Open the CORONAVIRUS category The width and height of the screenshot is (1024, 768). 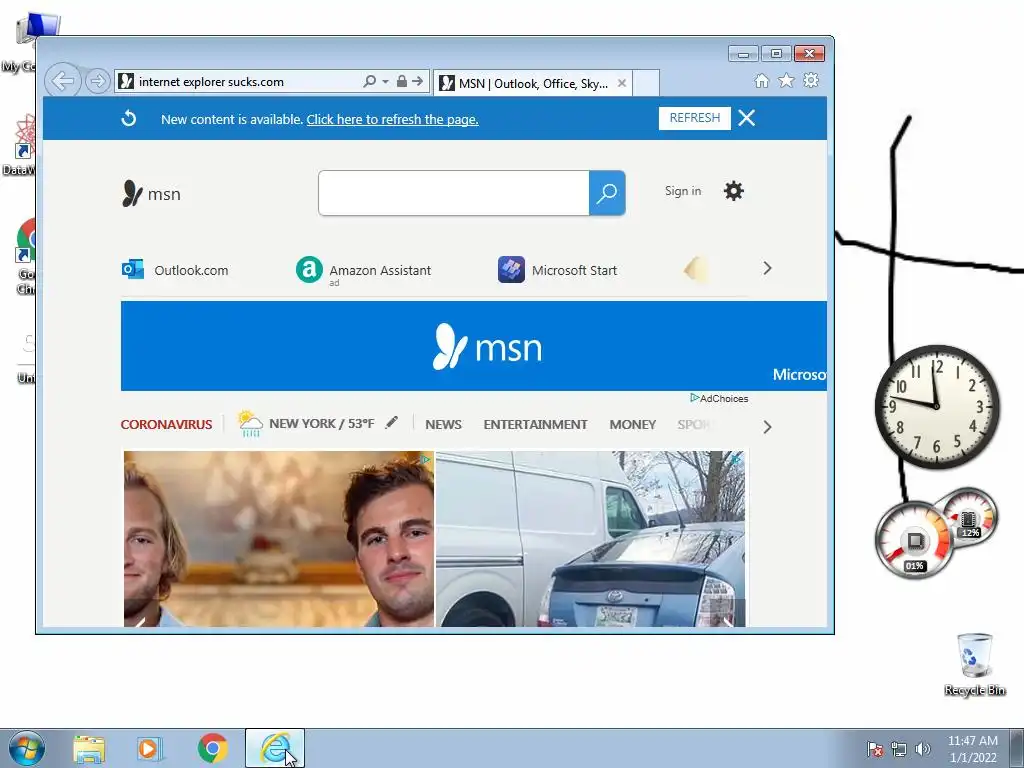(167, 424)
